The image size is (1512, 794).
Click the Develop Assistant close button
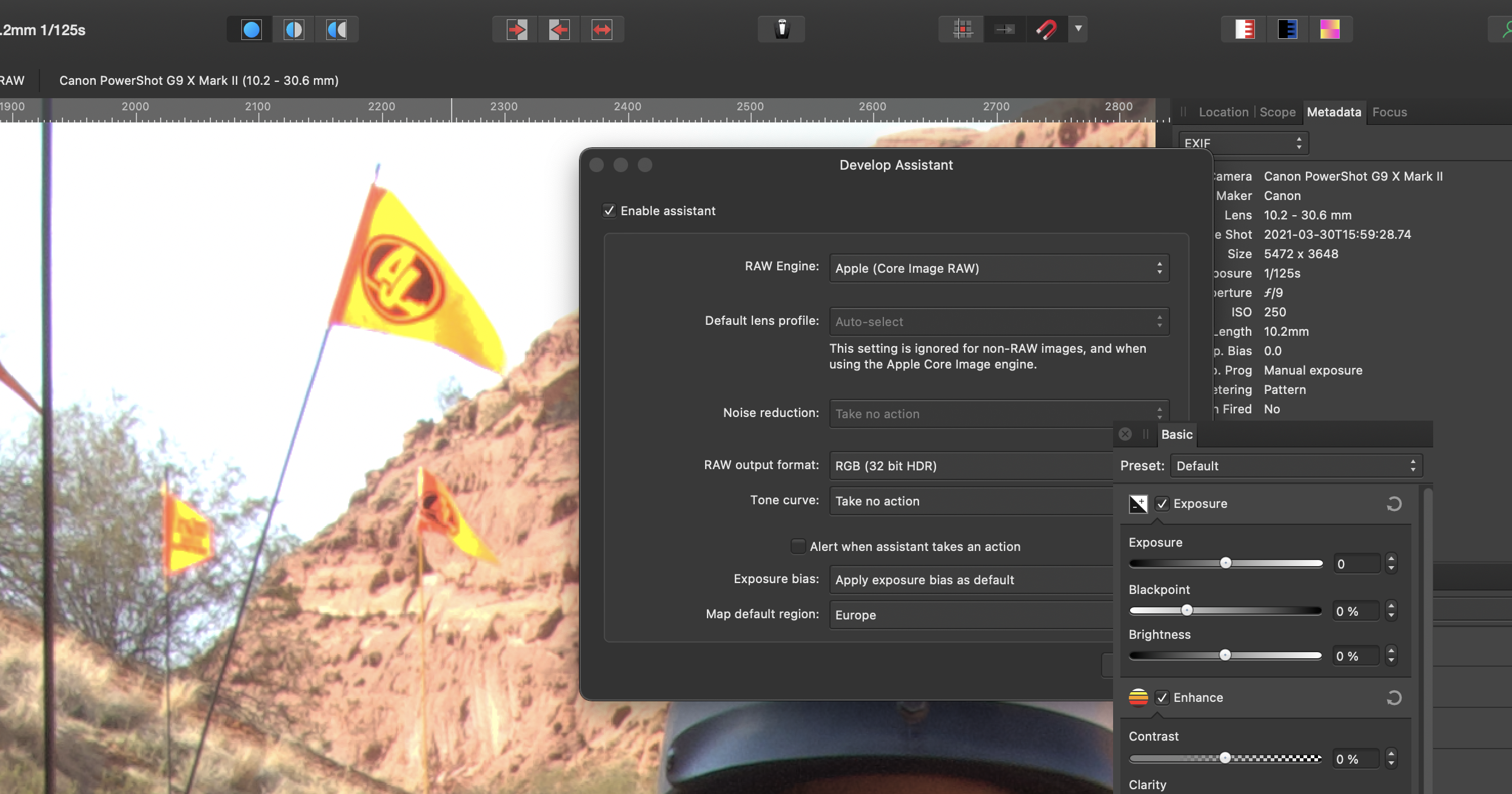[597, 165]
